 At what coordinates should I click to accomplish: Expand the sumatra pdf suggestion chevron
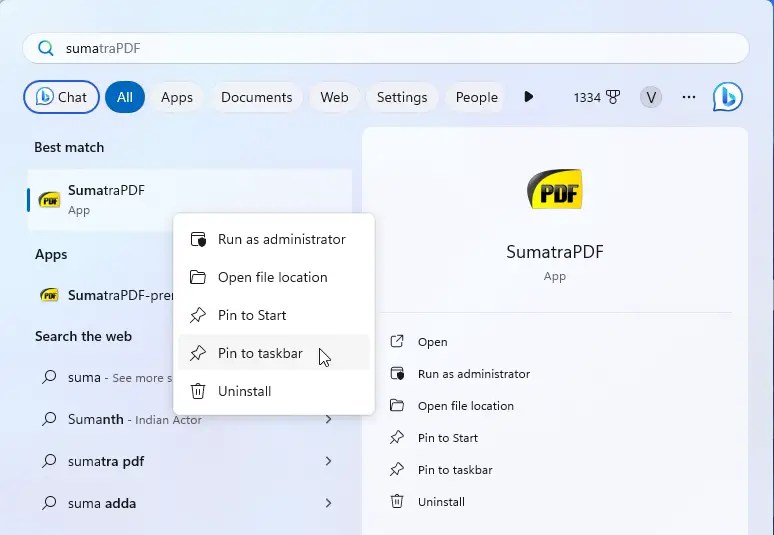pyautogui.click(x=328, y=461)
